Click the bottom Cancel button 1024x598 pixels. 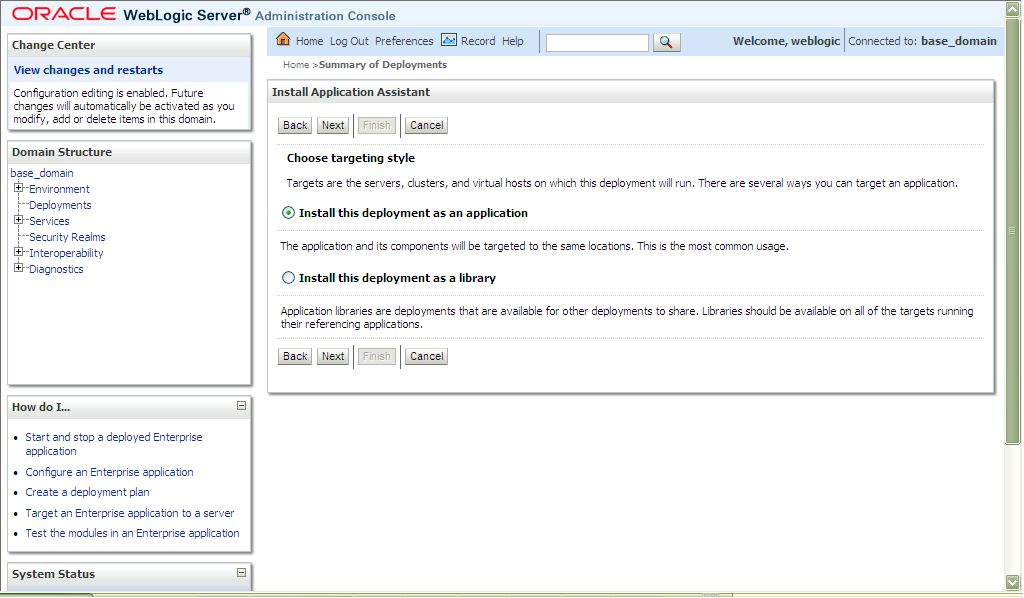426,356
